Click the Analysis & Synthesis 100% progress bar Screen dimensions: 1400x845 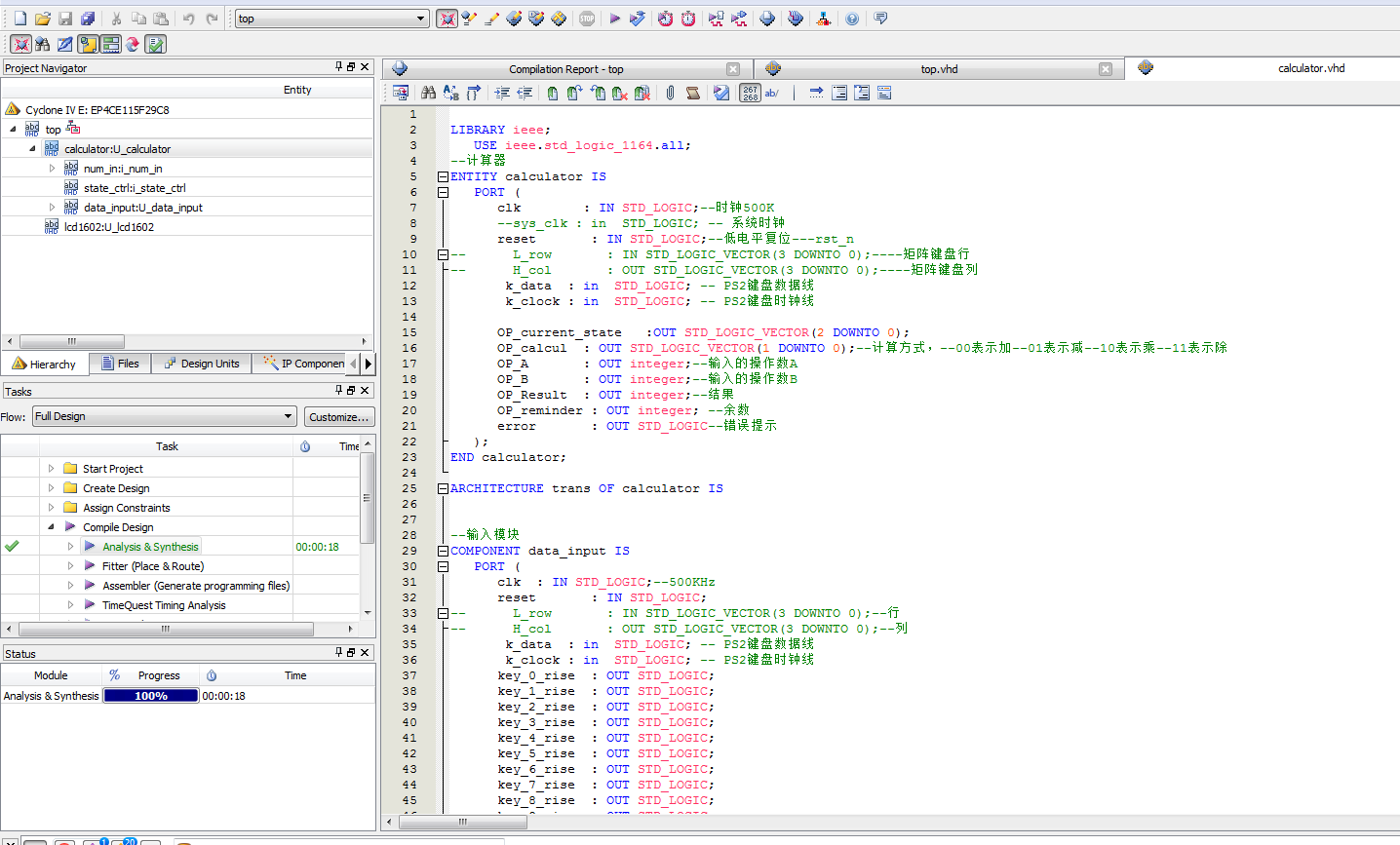[151, 696]
